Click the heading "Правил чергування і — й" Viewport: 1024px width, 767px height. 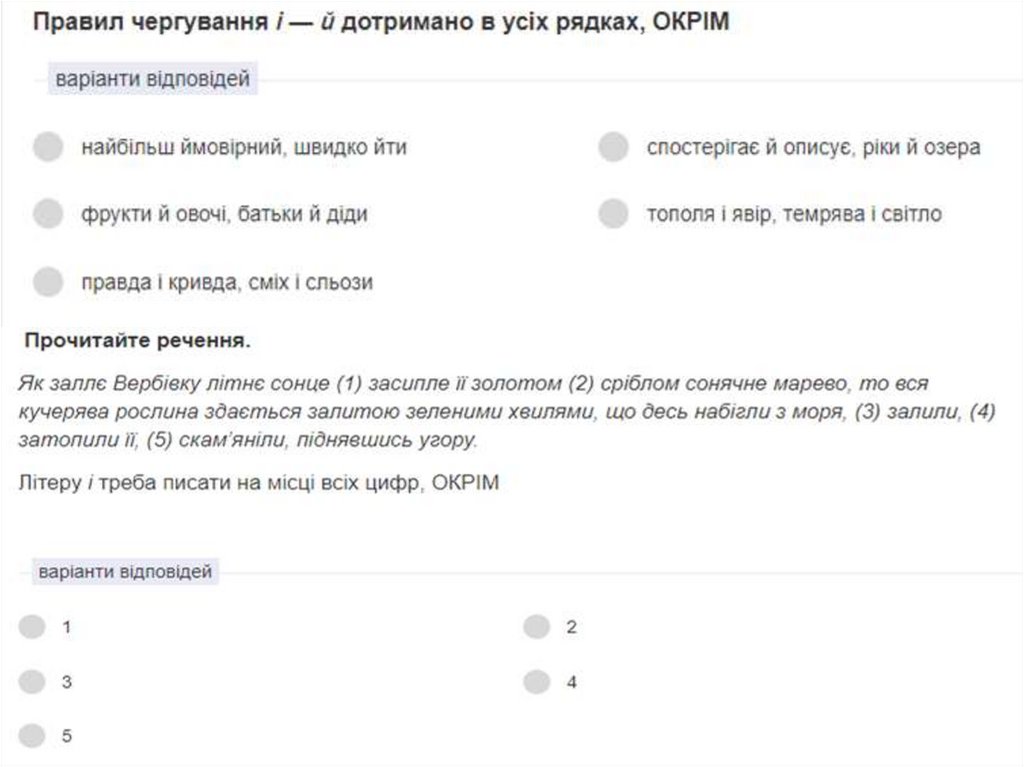click(381, 22)
